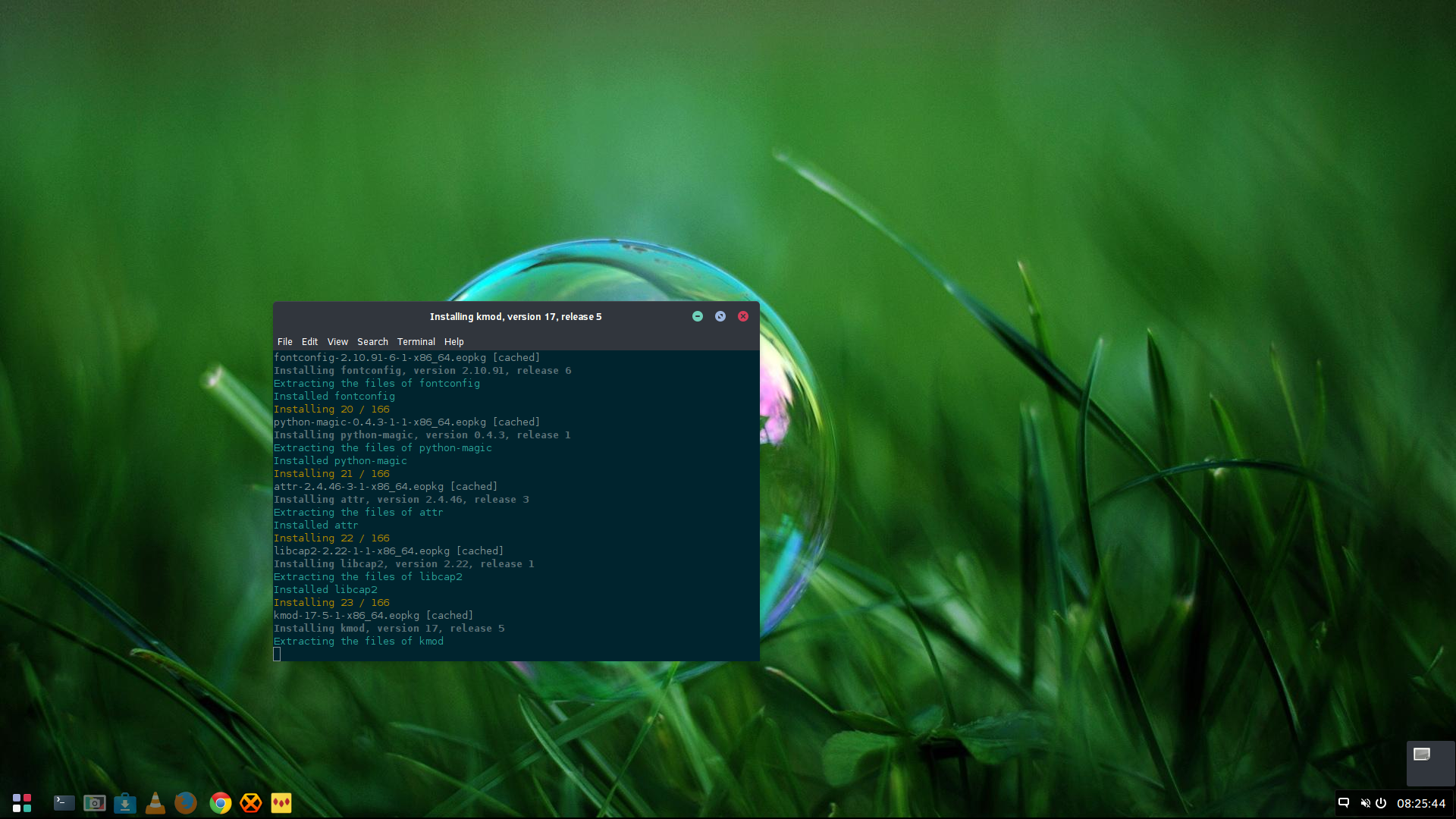This screenshot has height=819, width=1456.
Task: Click the muted volume icon
Action: click(x=1365, y=803)
